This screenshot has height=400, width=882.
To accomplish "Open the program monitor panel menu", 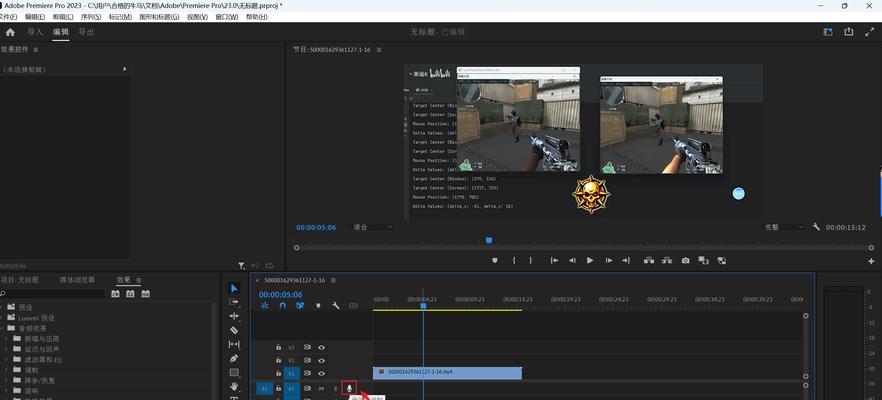I will 379,50.
